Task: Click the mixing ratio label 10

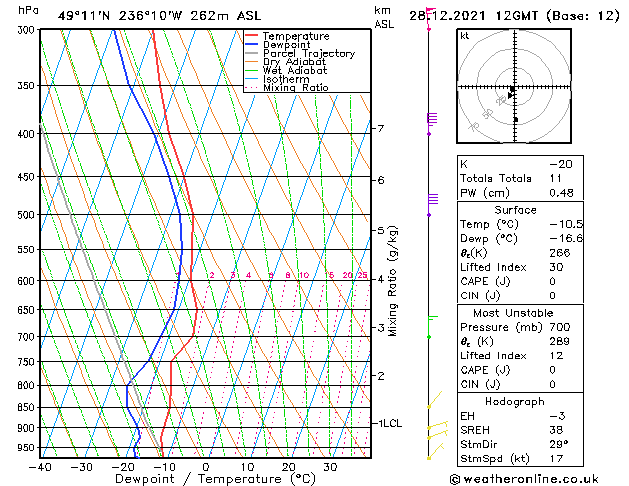Action: [x=304, y=275]
